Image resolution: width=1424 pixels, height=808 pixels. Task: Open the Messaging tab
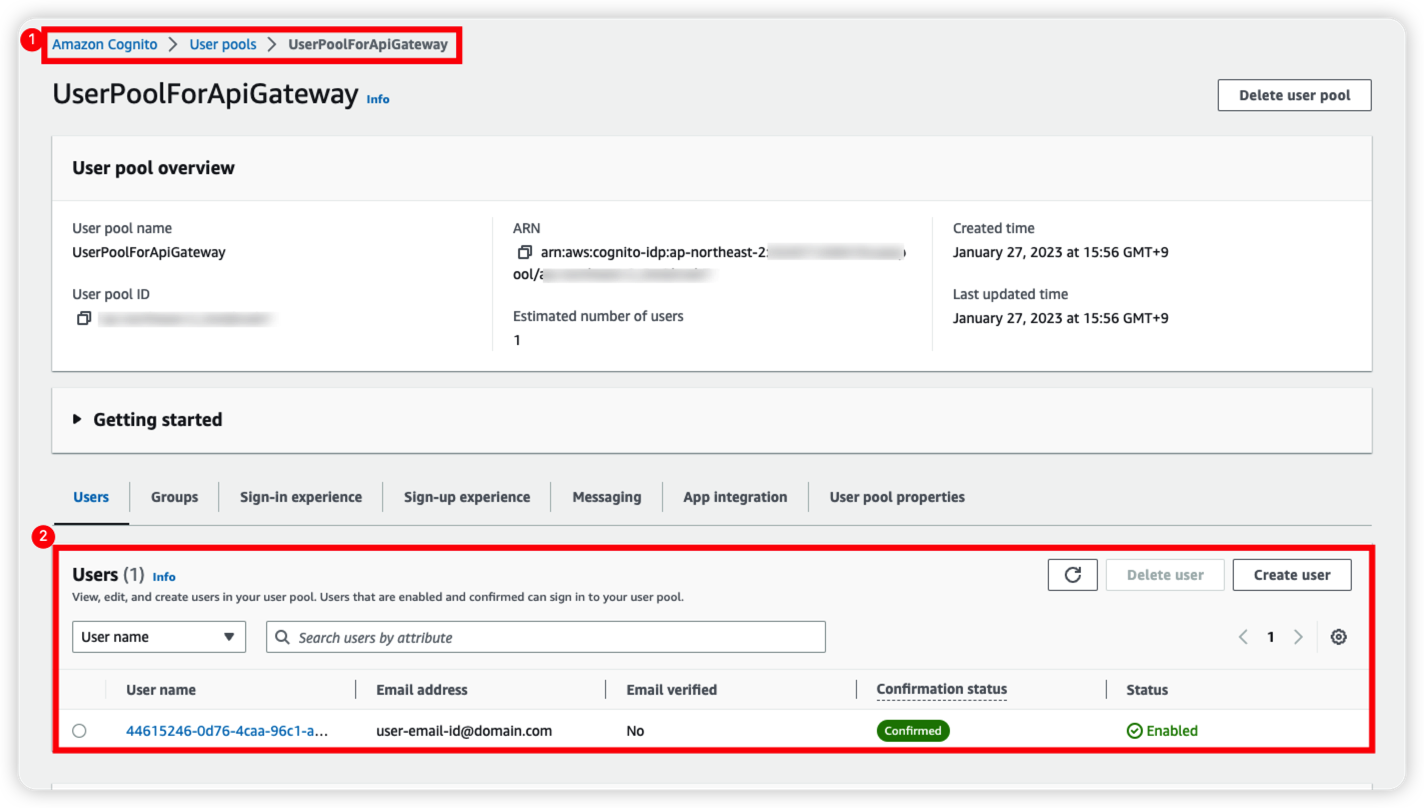(607, 497)
